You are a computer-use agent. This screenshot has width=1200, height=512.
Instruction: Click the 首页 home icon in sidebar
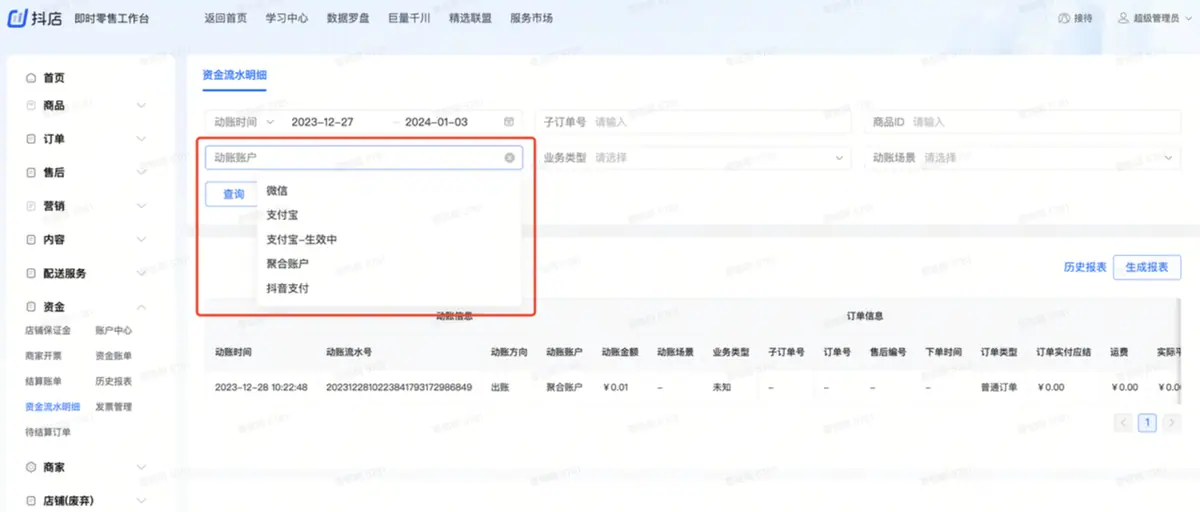31,78
